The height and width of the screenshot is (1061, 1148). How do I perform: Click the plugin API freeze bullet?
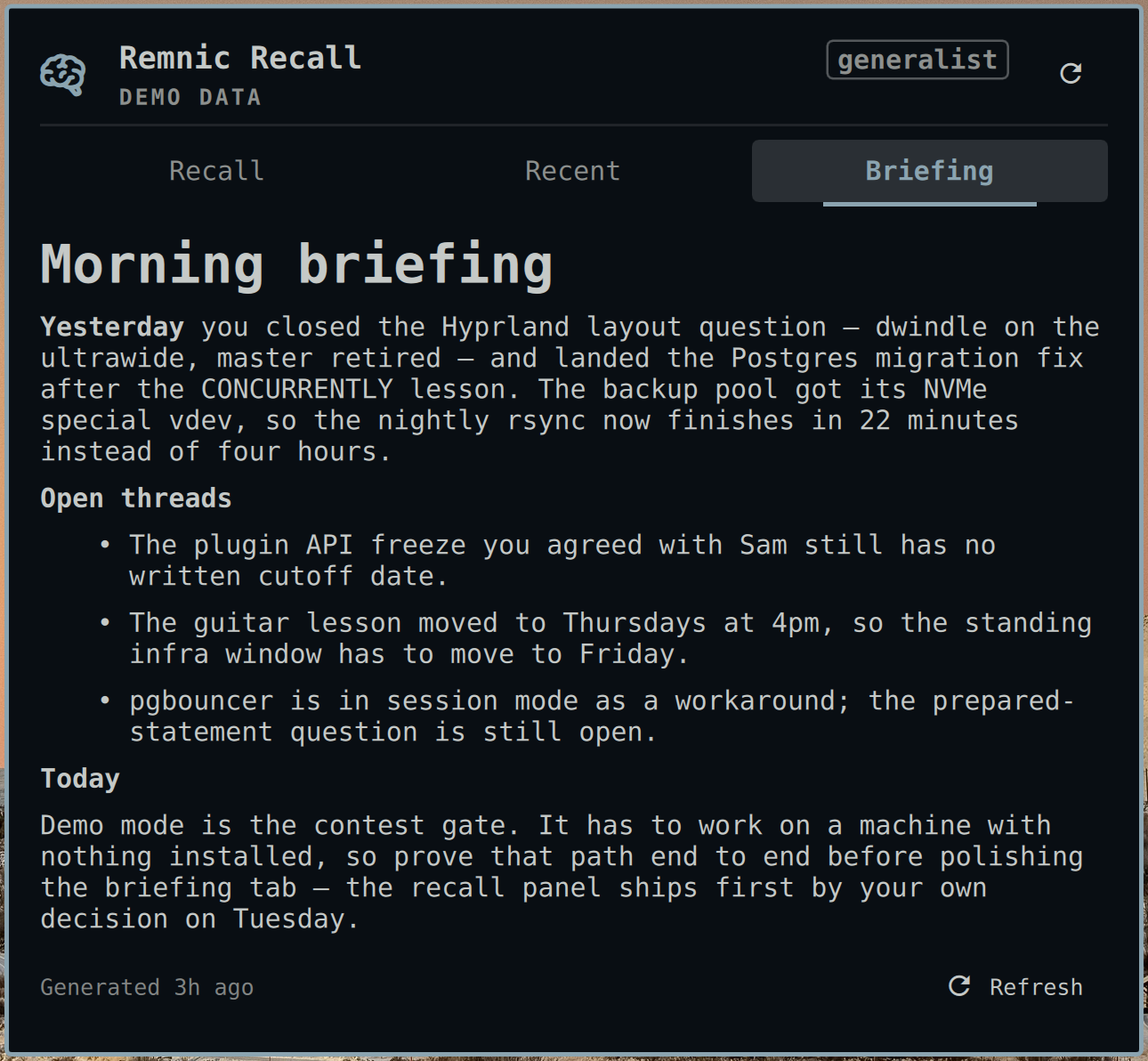[x=562, y=561]
